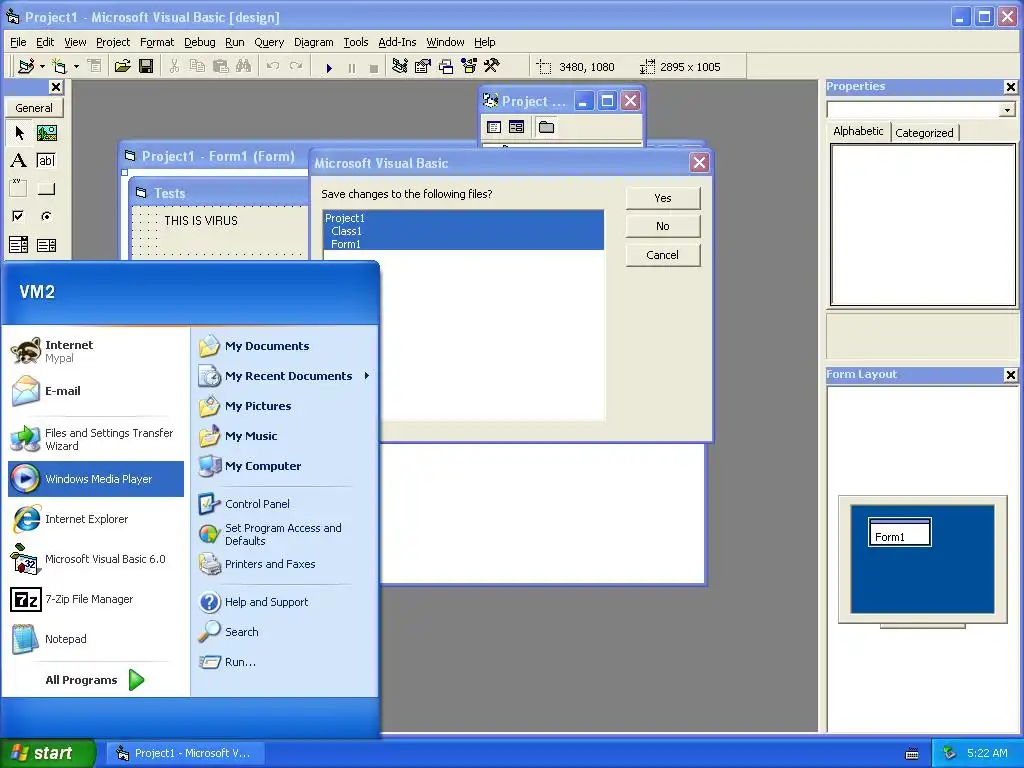Click Yes to save changes
The image size is (1024, 768).
coord(663,198)
